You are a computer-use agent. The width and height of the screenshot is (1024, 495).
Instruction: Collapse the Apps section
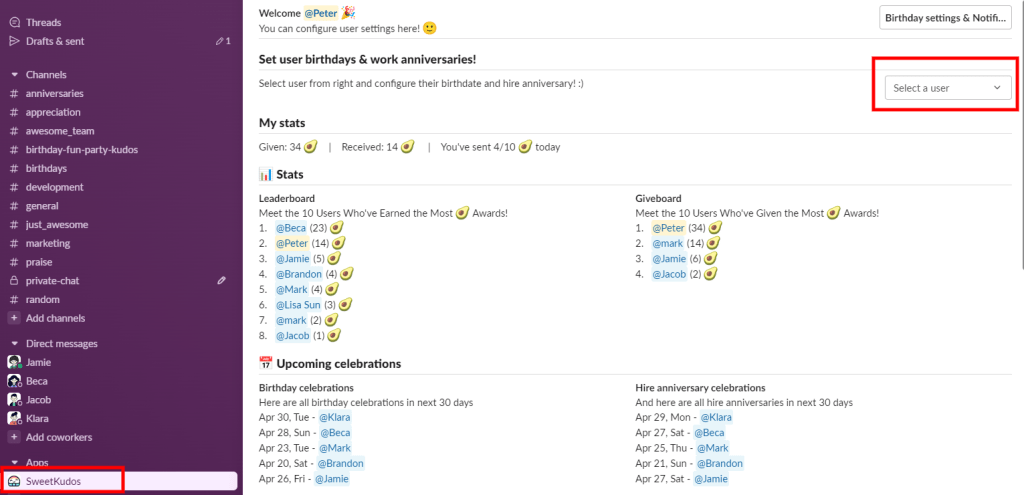[x=14, y=463]
